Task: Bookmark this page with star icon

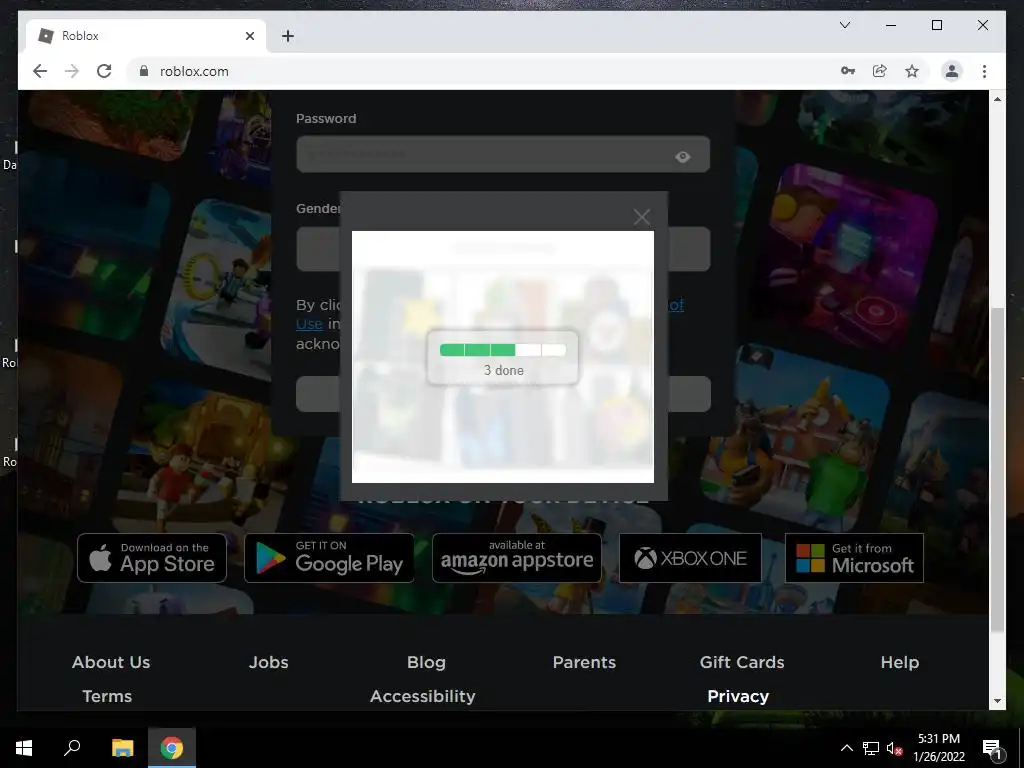Action: (912, 71)
